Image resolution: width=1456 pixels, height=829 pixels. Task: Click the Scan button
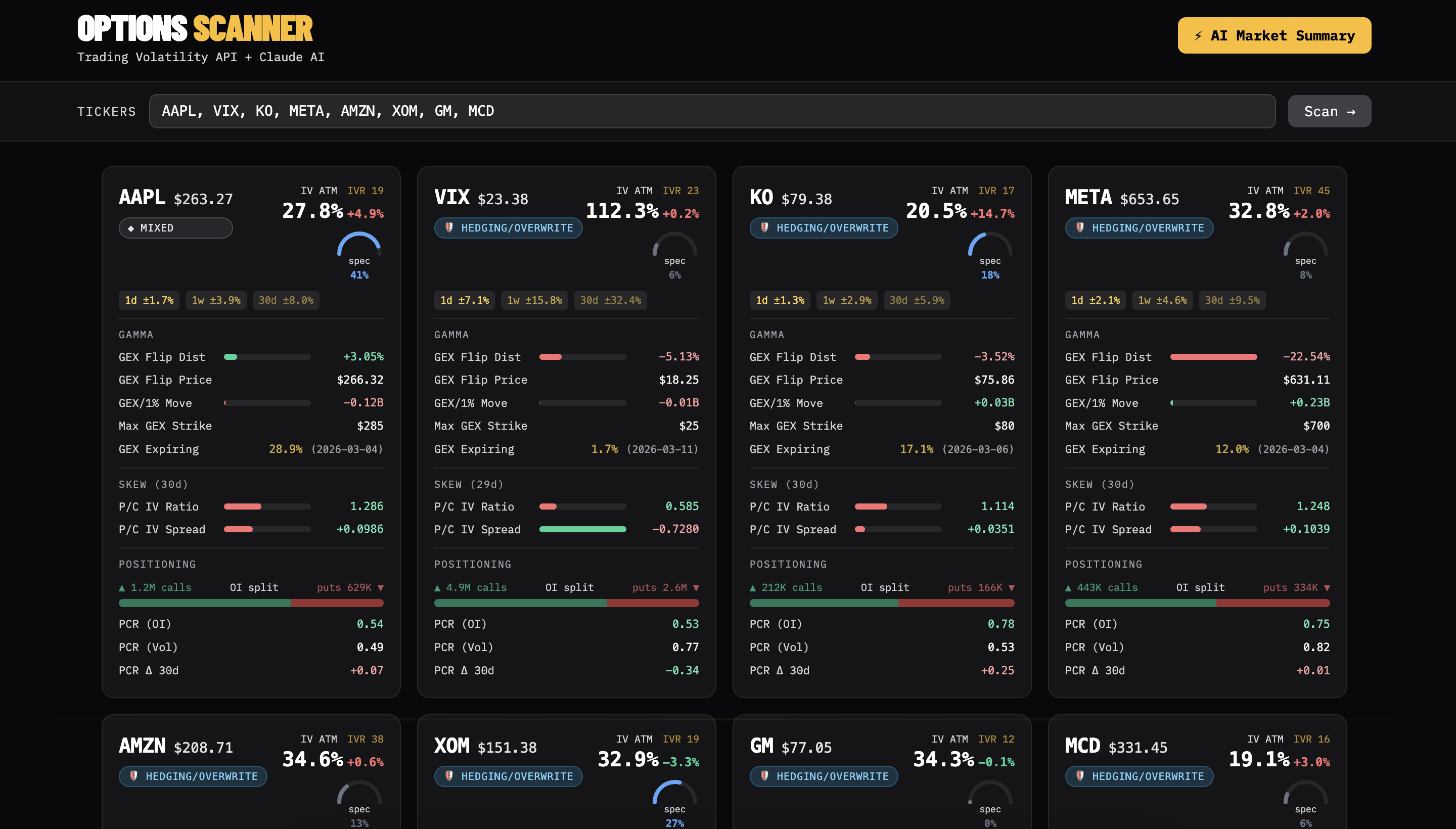point(1330,111)
